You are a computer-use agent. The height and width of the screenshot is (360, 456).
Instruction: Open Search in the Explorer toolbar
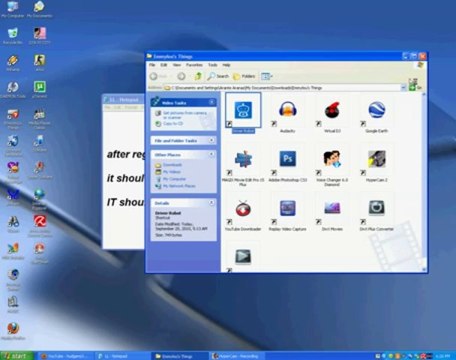point(218,76)
